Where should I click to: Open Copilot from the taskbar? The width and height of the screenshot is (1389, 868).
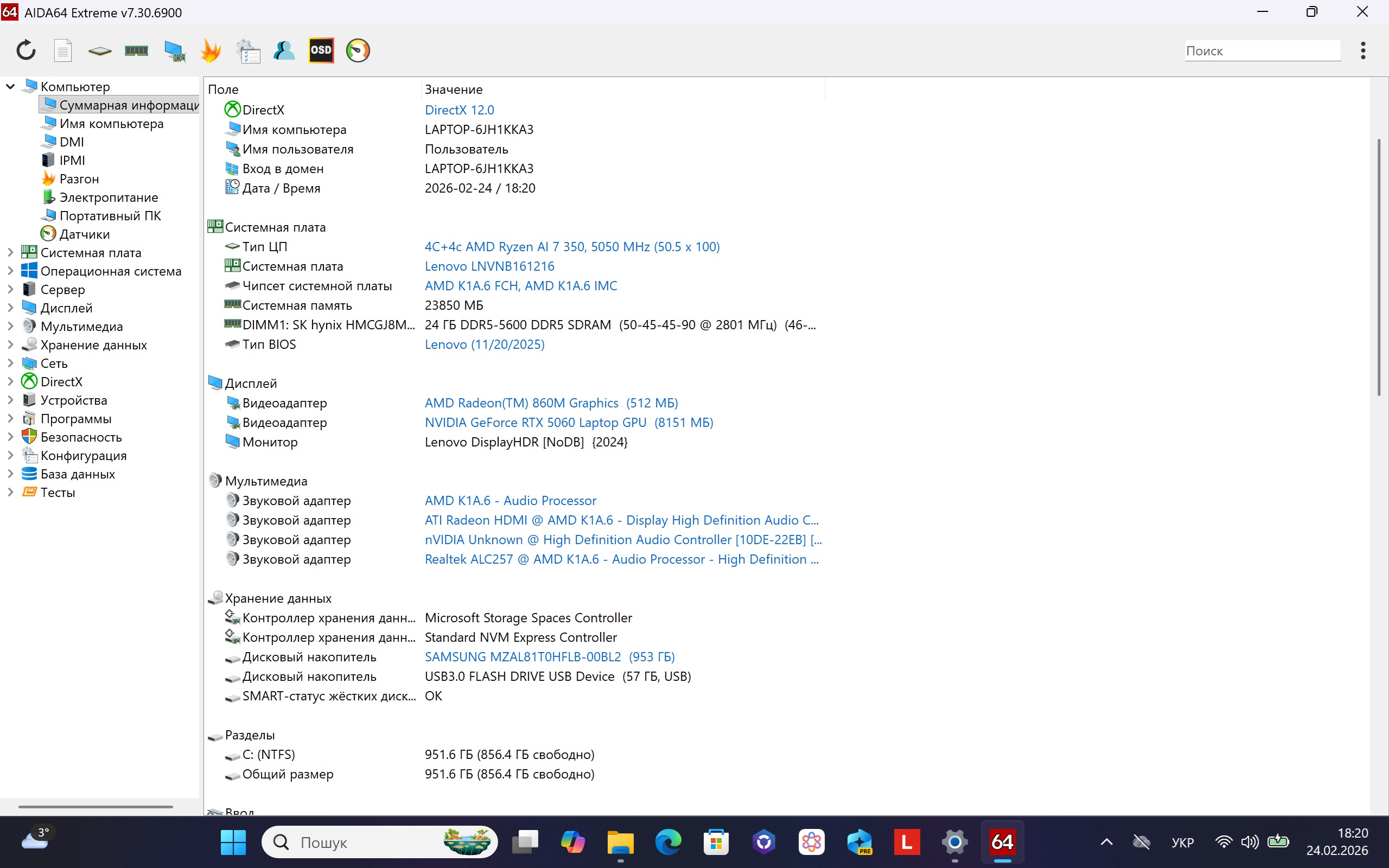pos(572,841)
